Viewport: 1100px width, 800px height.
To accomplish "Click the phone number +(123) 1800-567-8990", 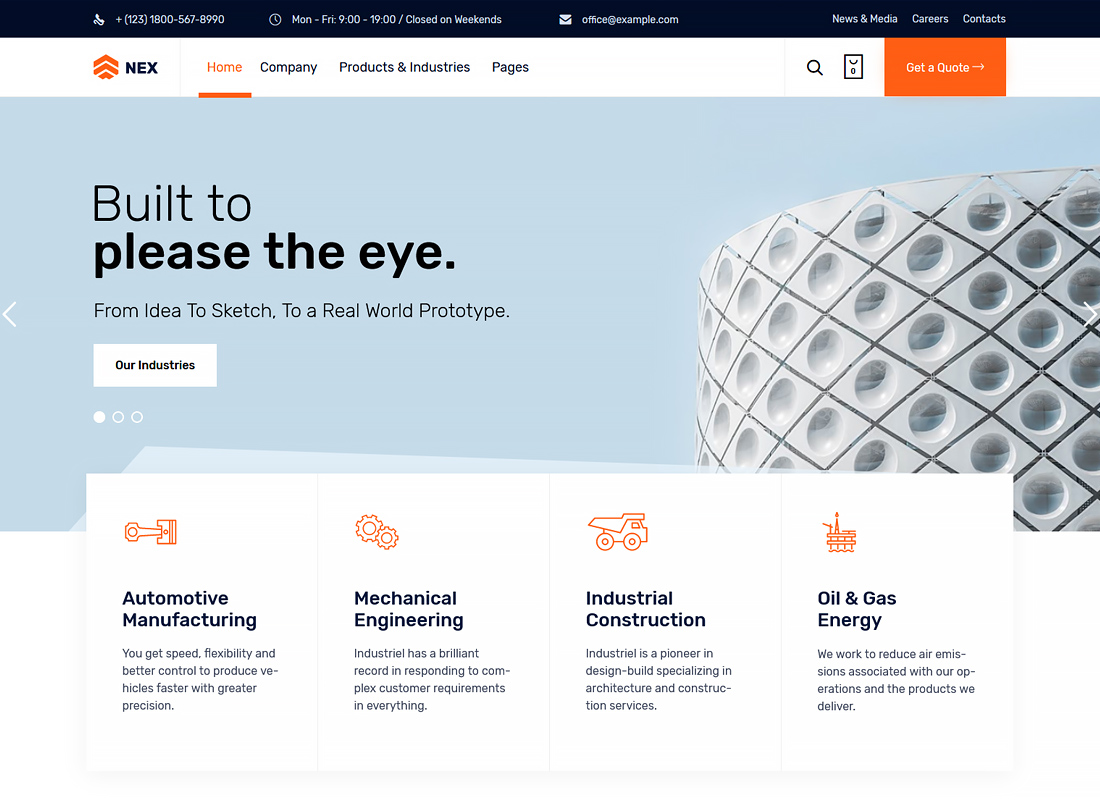I will tap(170, 20).
